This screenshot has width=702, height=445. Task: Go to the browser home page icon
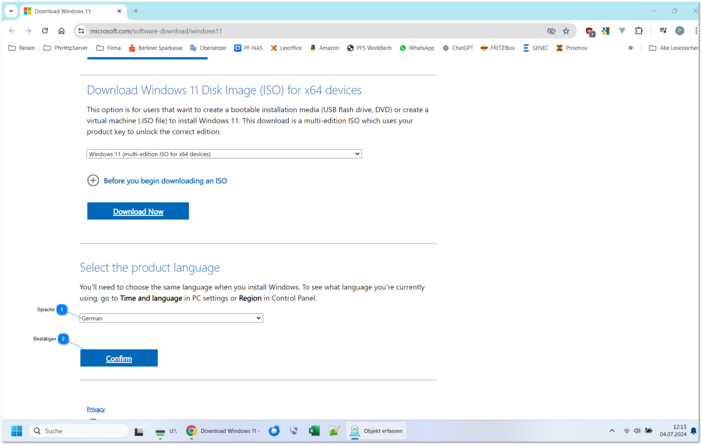tap(61, 31)
